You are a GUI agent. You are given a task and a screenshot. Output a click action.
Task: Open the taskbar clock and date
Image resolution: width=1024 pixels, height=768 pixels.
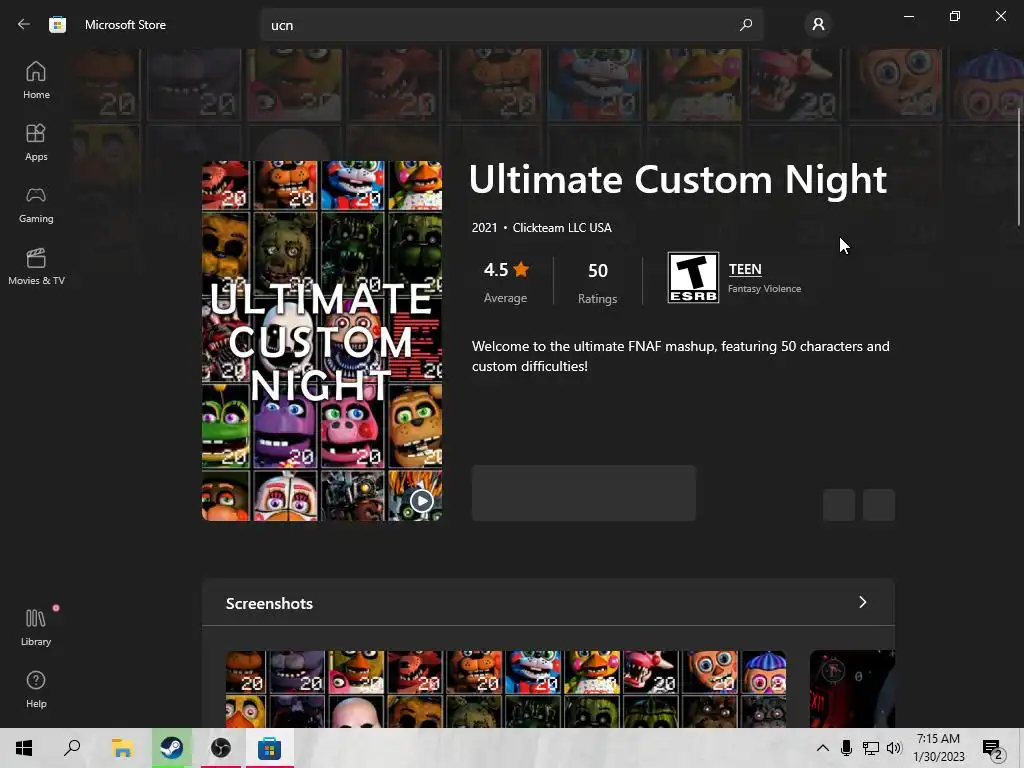coord(938,748)
